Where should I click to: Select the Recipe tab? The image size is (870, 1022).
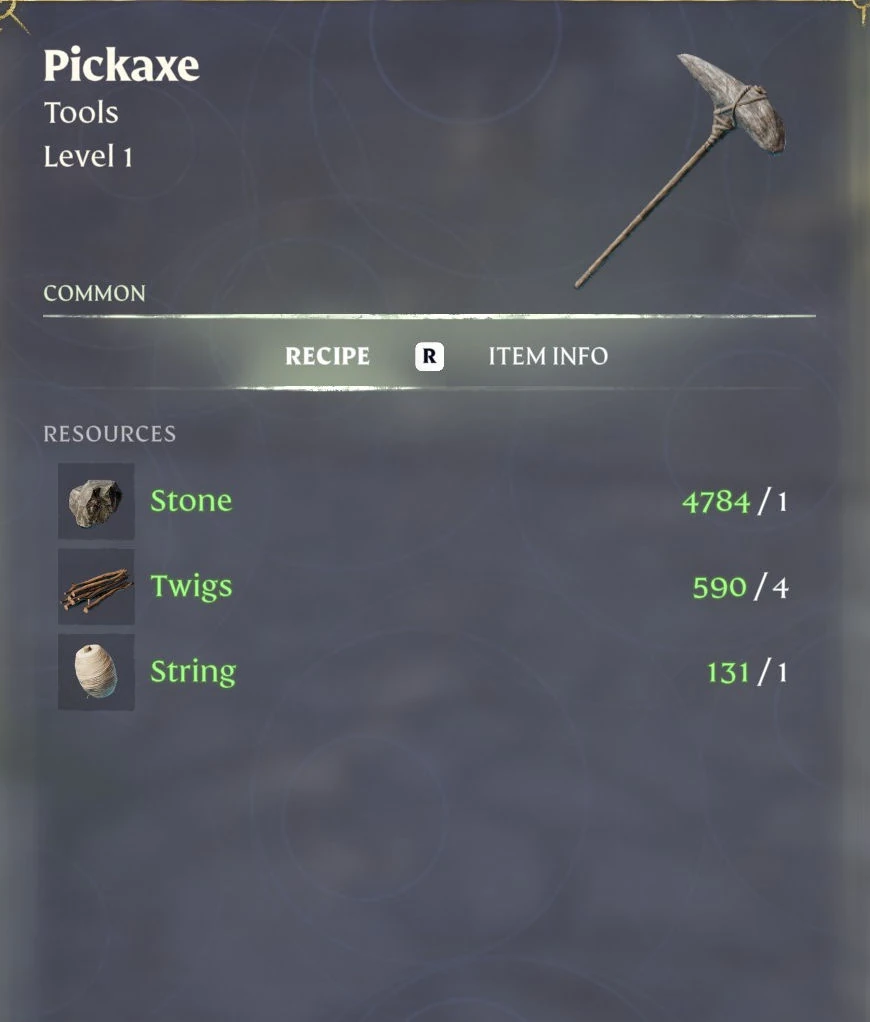pos(327,356)
